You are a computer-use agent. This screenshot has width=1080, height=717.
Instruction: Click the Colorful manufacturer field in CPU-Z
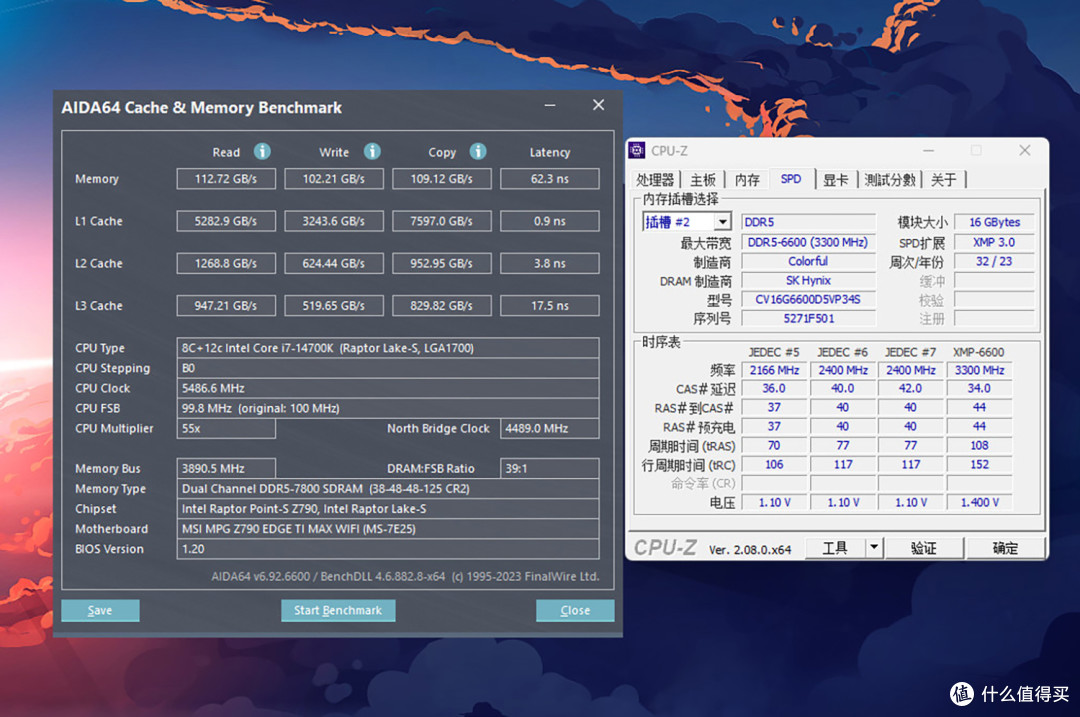808,262
